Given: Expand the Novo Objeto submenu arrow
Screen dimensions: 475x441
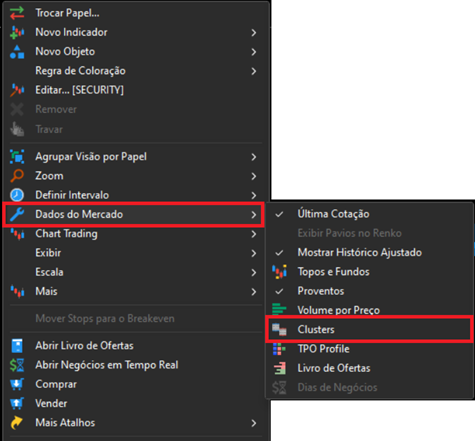Looking at the screenshot, I should click(x=254, y=52).
